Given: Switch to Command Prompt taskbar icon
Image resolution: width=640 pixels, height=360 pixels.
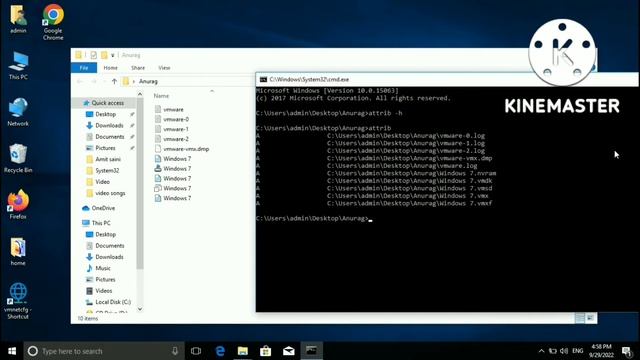Looking at the screenshot, I should (x=311, y=351).
